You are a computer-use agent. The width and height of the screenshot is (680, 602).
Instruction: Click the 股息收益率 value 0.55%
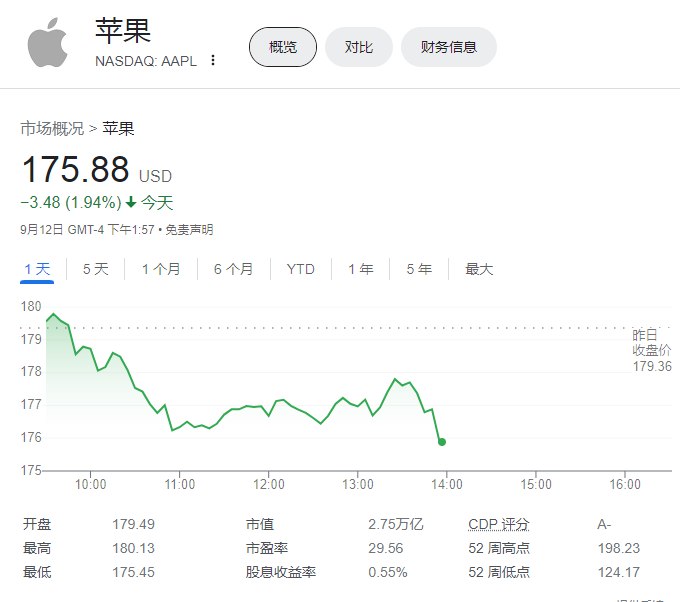coord(388,572)
